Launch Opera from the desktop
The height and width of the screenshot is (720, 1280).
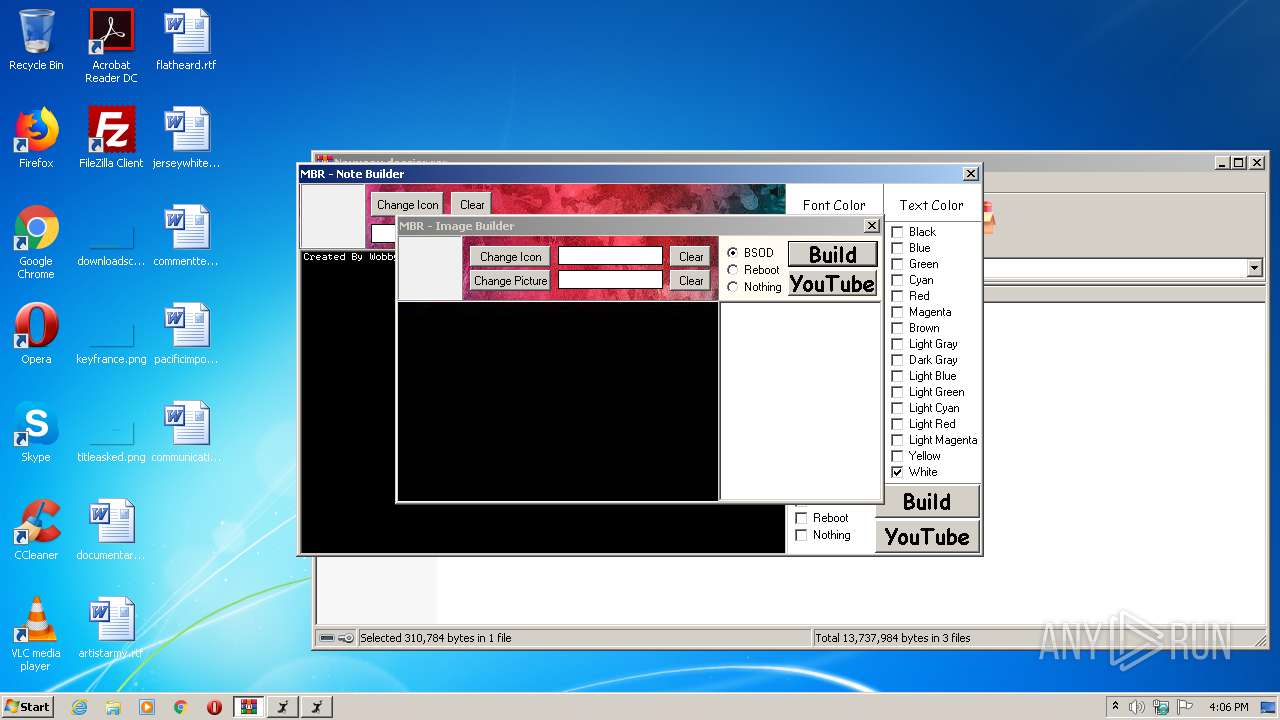[36, 334]
